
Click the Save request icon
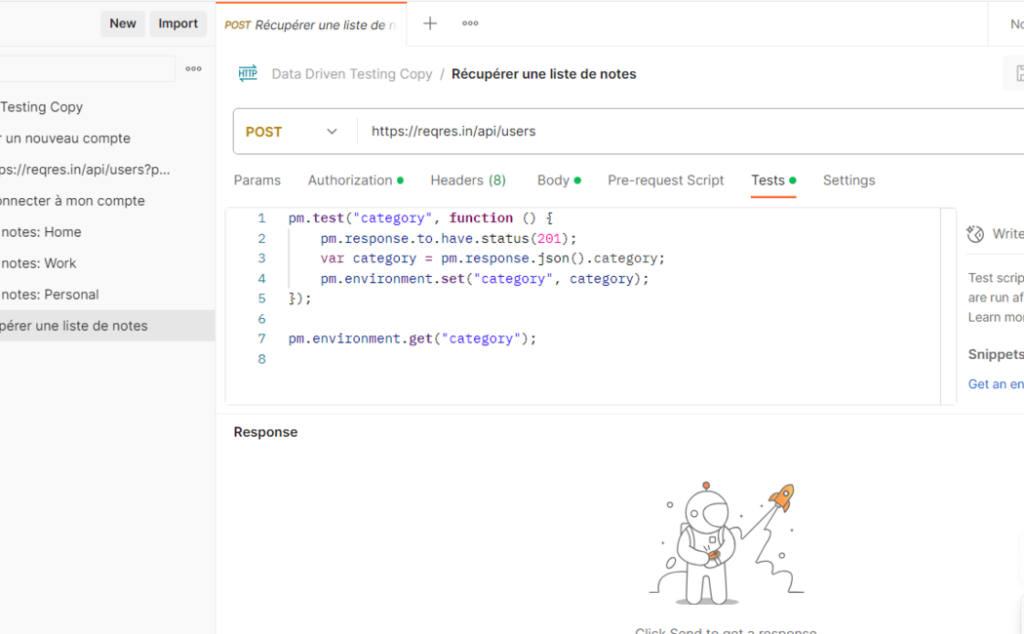click(1017, 73)
